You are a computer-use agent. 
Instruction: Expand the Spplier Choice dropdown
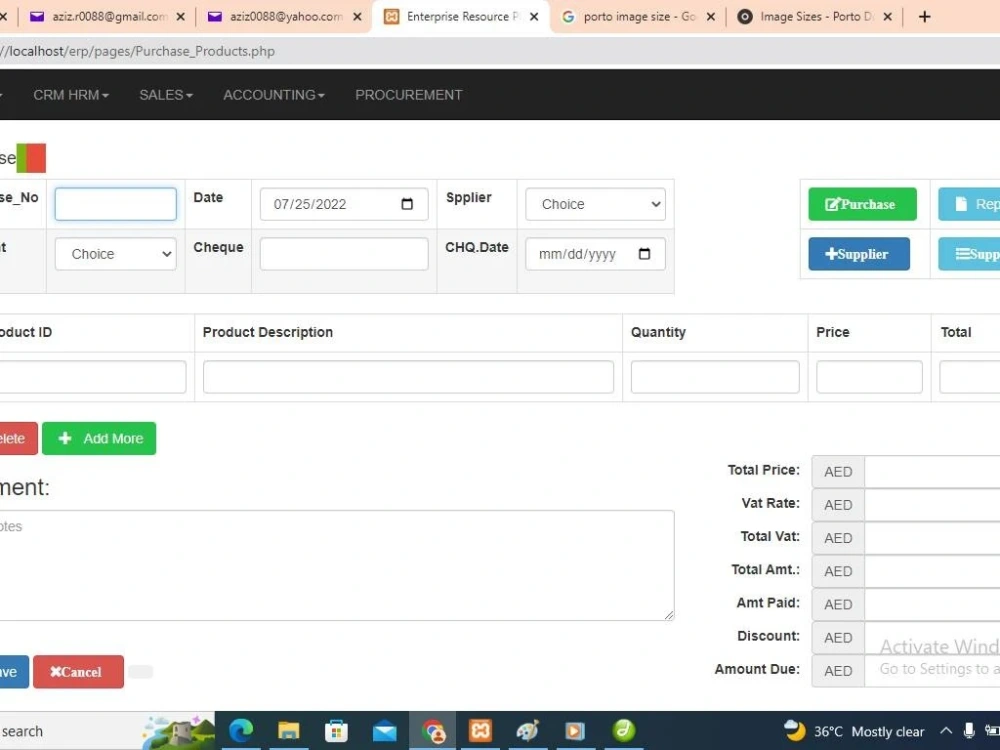coord(595,204)
